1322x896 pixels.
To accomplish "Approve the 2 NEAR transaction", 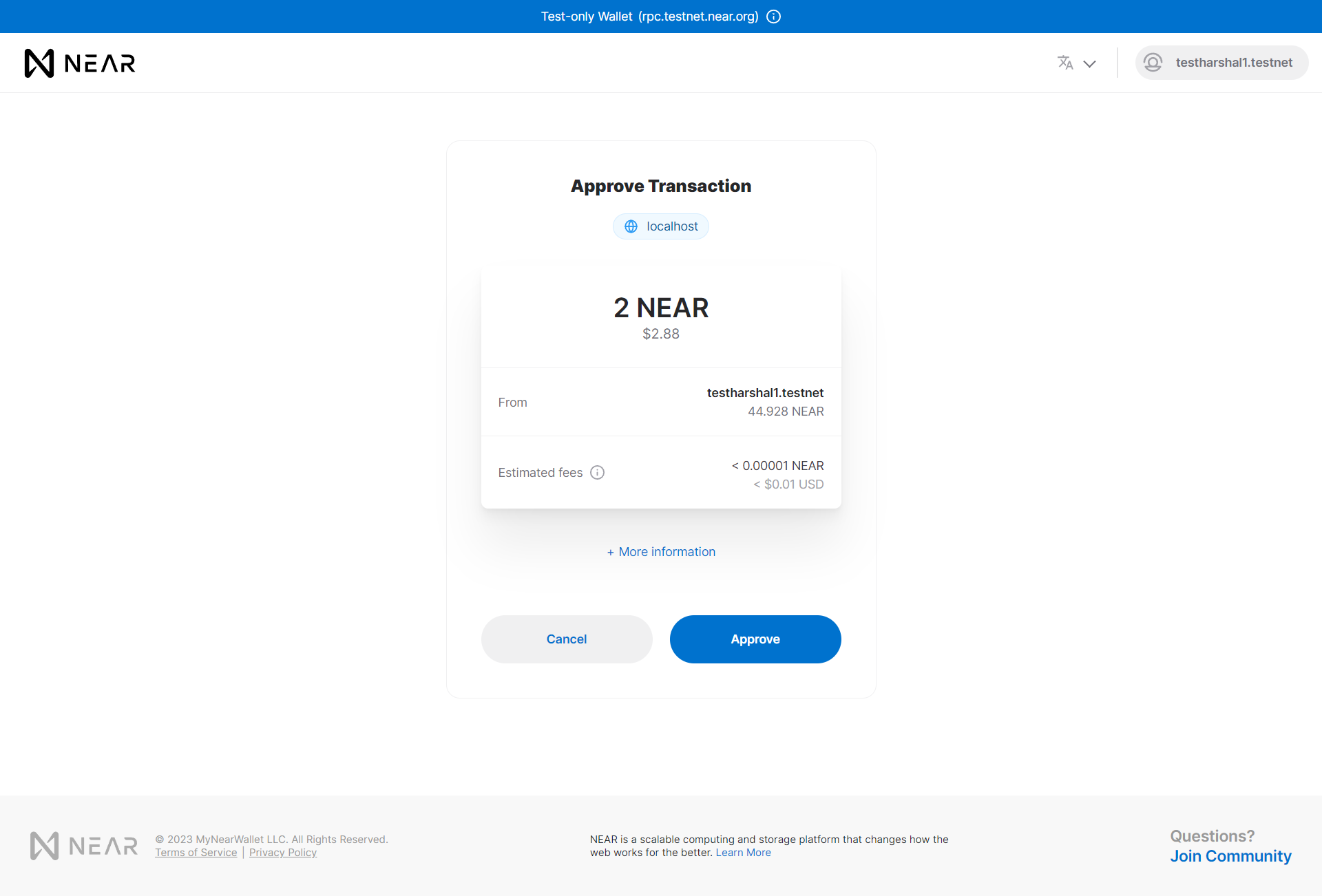I will [755, 639].
